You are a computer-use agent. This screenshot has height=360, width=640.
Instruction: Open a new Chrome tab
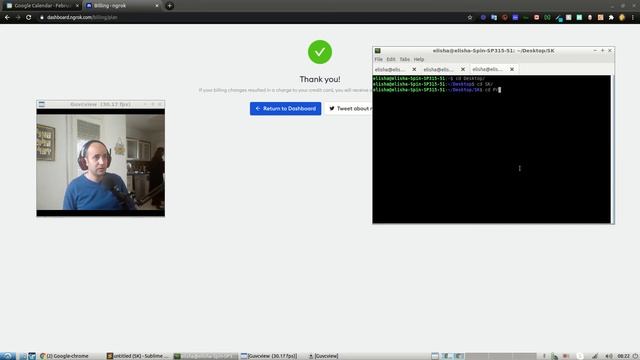pyautogui.click(x=169, y=6)
